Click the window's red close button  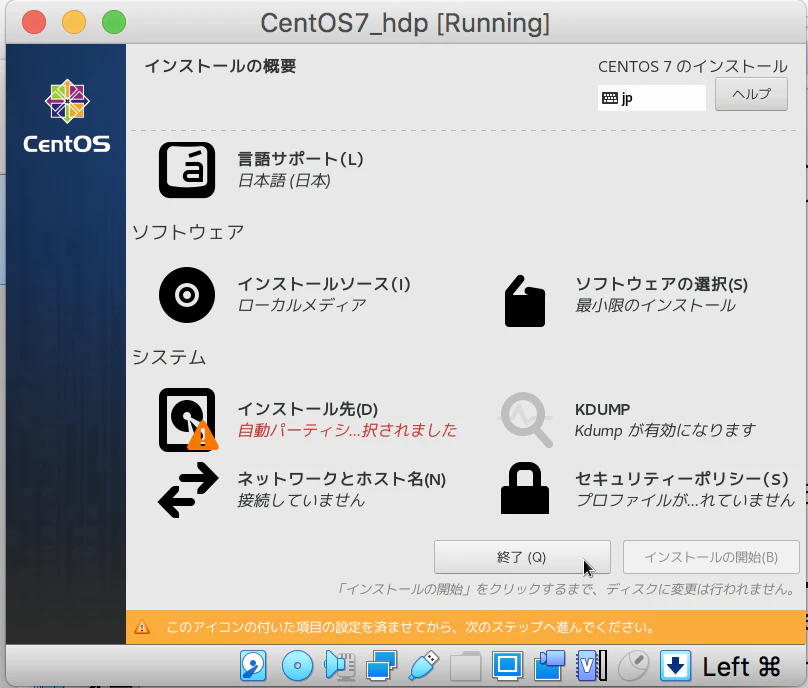coord(34,23)
